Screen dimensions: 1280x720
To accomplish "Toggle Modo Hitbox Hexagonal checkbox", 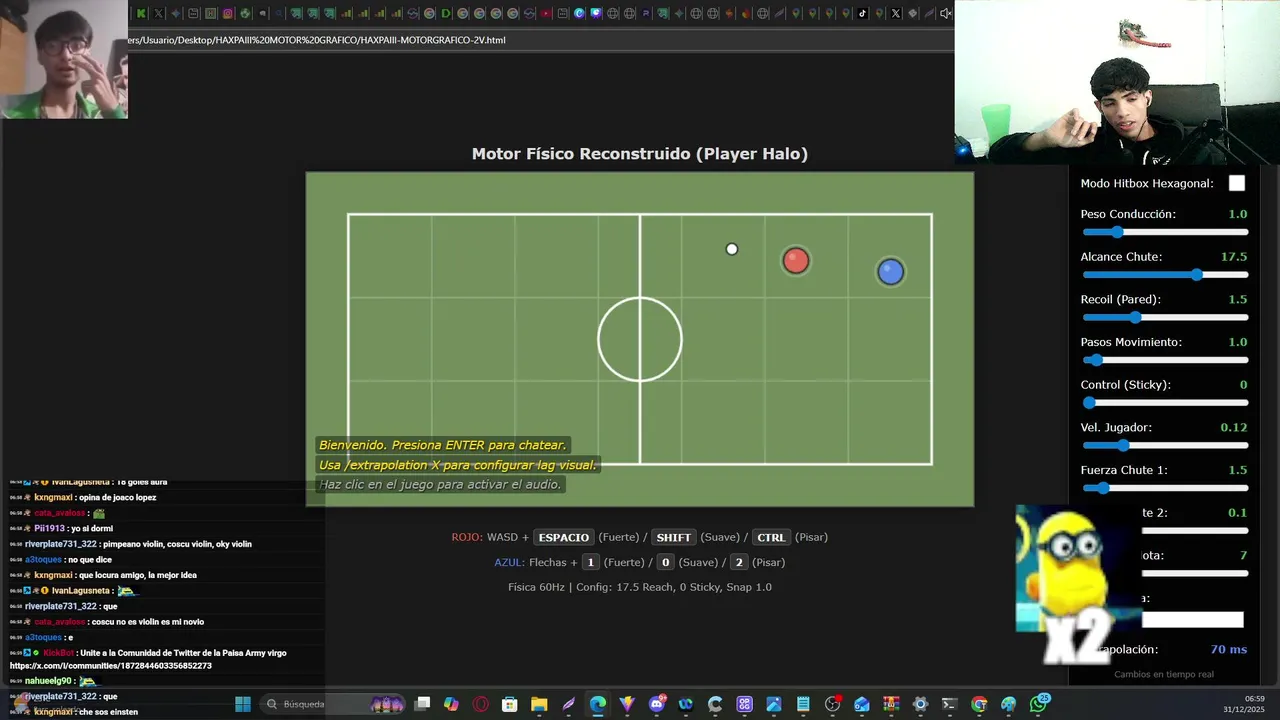I will click(x=1237, y=183).
